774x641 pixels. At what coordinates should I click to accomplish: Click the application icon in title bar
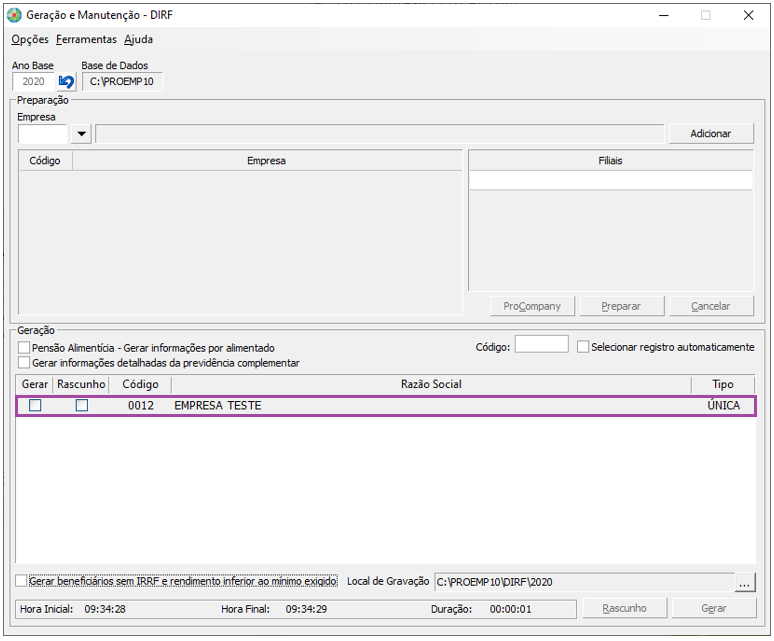point(14,15)
